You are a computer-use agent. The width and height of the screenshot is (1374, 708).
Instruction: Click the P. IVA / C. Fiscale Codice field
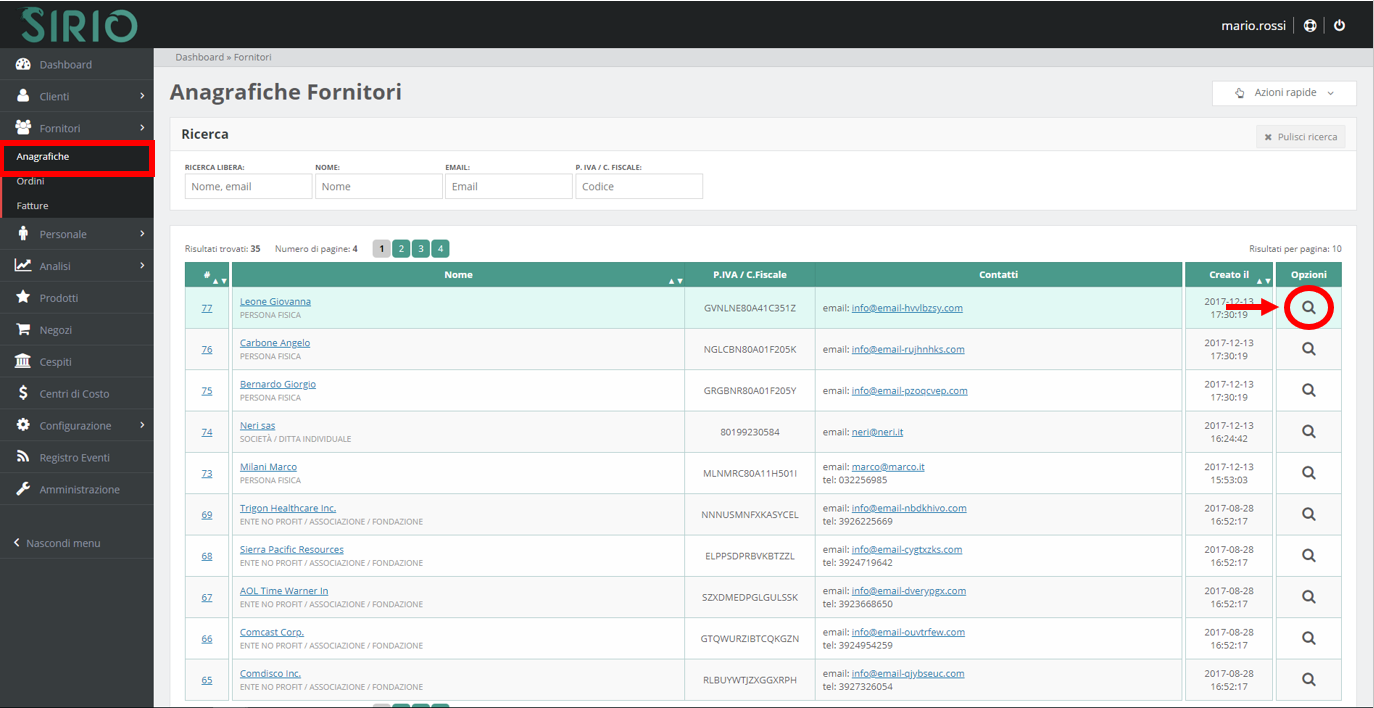click(x=639, y=186)
